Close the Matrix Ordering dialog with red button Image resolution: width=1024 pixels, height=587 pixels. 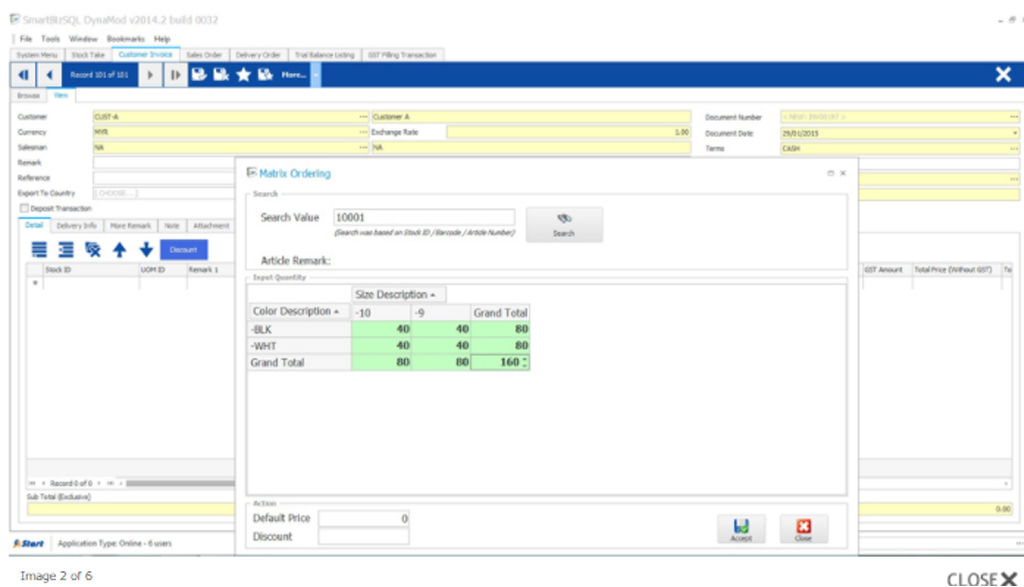click(x=803, y=529)
